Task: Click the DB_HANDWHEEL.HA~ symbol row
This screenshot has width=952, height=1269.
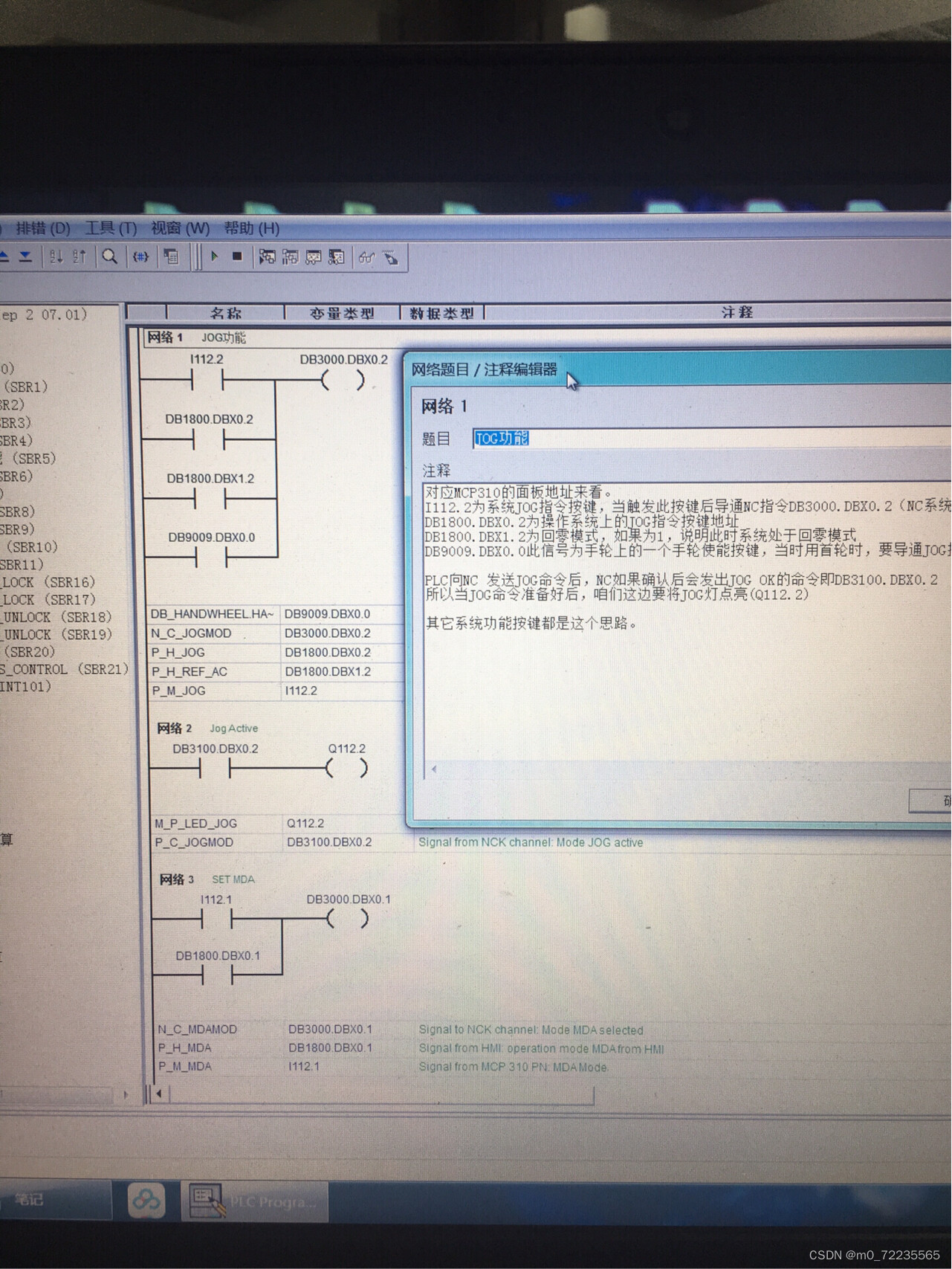Action: point(276,614)
